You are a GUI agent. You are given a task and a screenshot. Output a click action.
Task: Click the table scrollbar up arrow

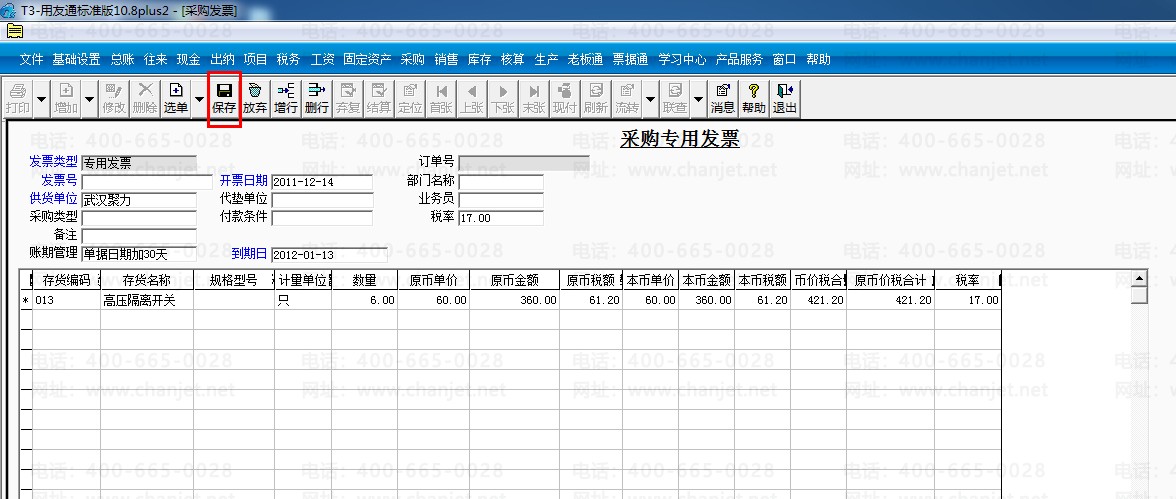(x=1139, y=279)
